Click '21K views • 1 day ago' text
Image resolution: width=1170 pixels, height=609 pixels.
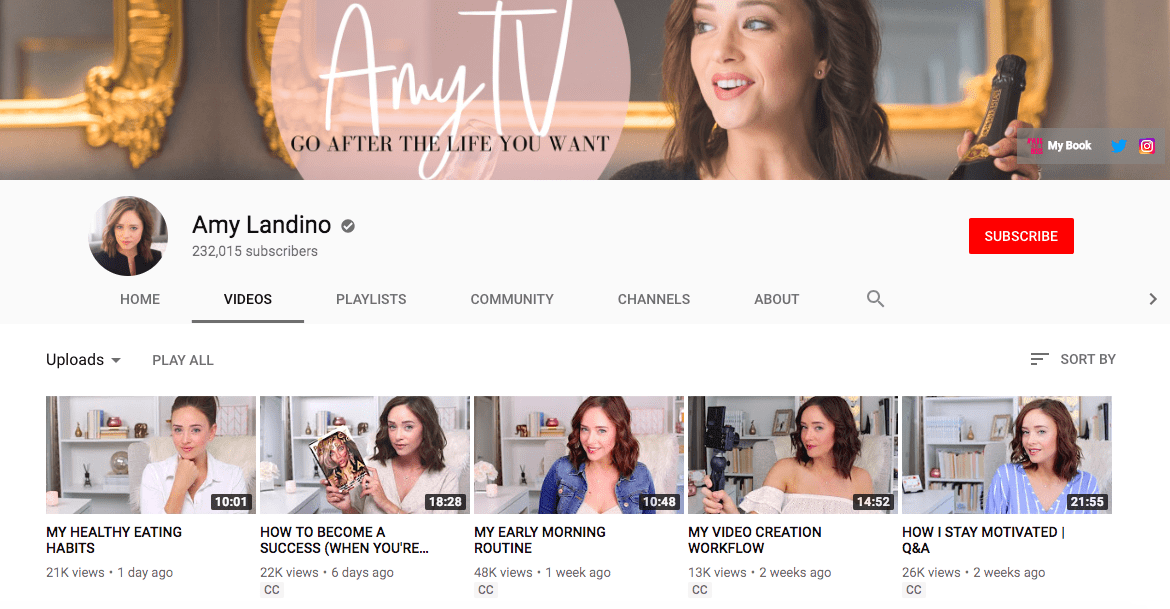[110, 572]
